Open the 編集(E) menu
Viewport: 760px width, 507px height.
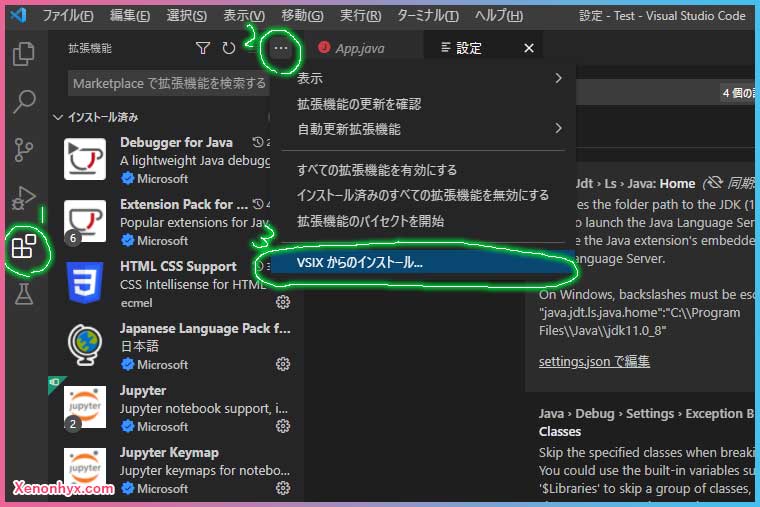pos(129,16)
